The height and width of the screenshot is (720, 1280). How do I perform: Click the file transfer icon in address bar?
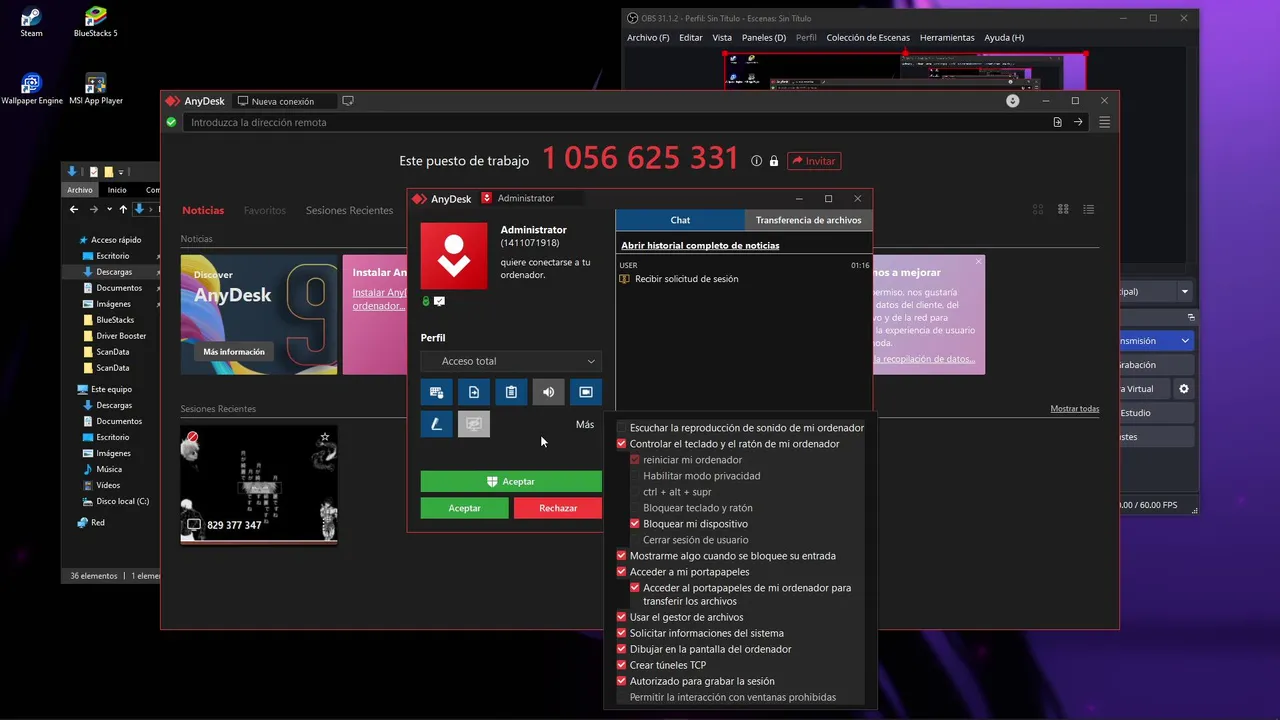1057,122
